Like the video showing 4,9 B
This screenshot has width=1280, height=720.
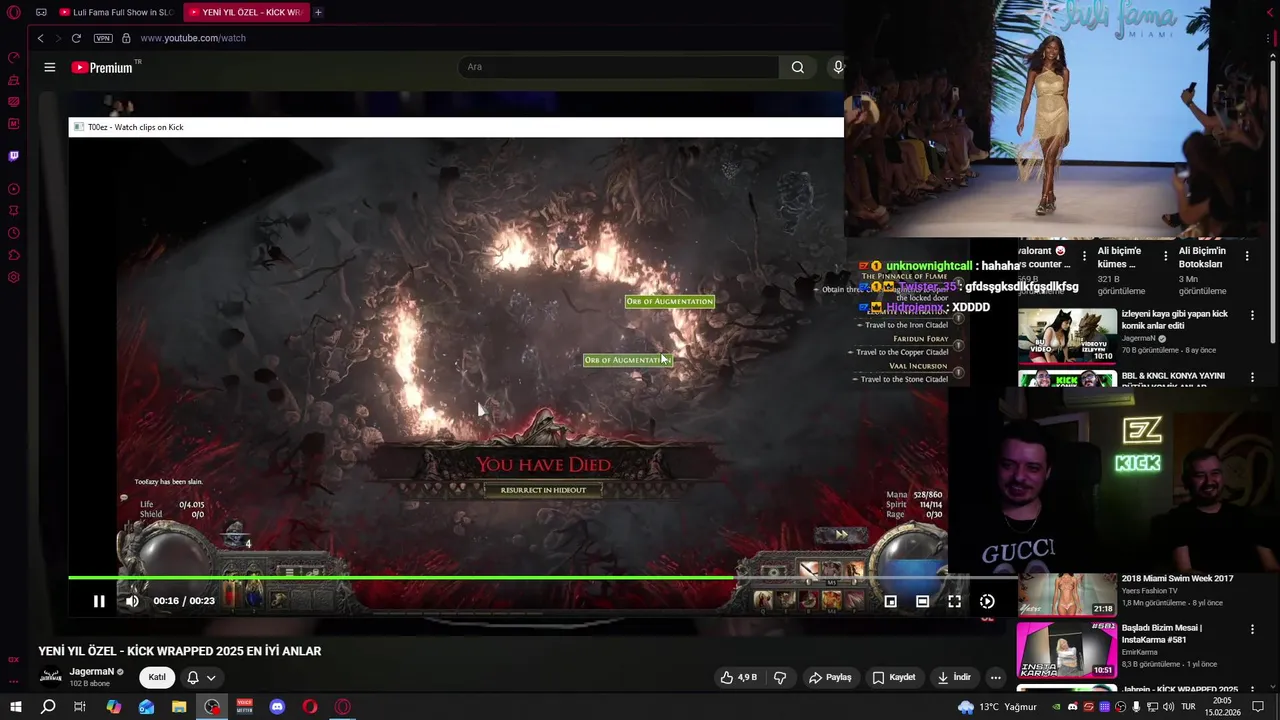click(739, 677)
